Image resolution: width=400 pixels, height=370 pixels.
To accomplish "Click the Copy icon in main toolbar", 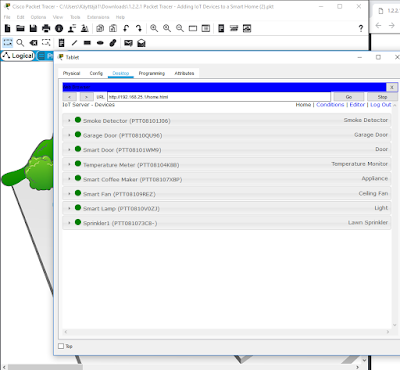I will click(x=100, y=29).
